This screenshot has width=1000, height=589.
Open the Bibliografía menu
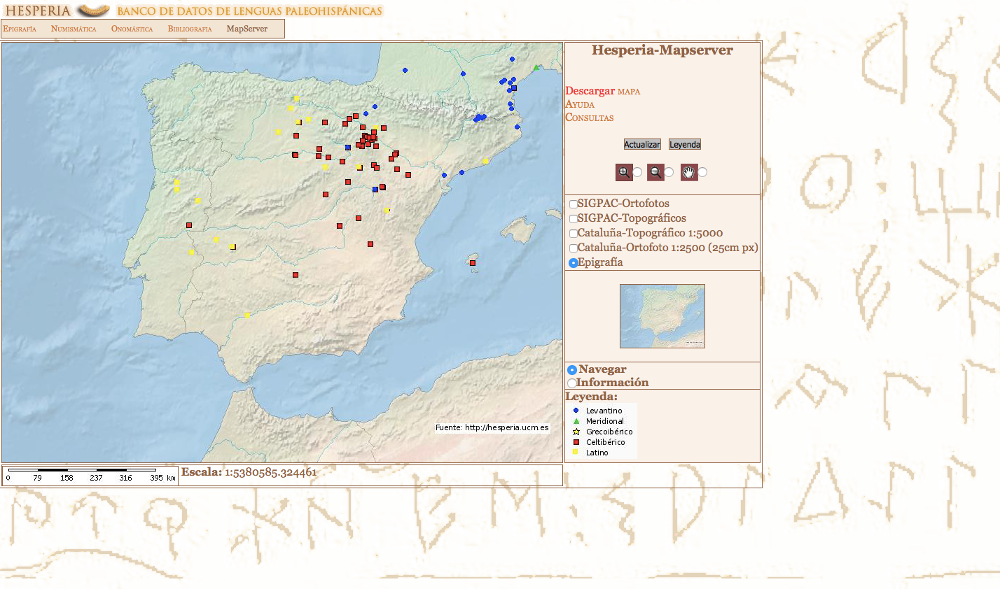click(x=190, y=29)
